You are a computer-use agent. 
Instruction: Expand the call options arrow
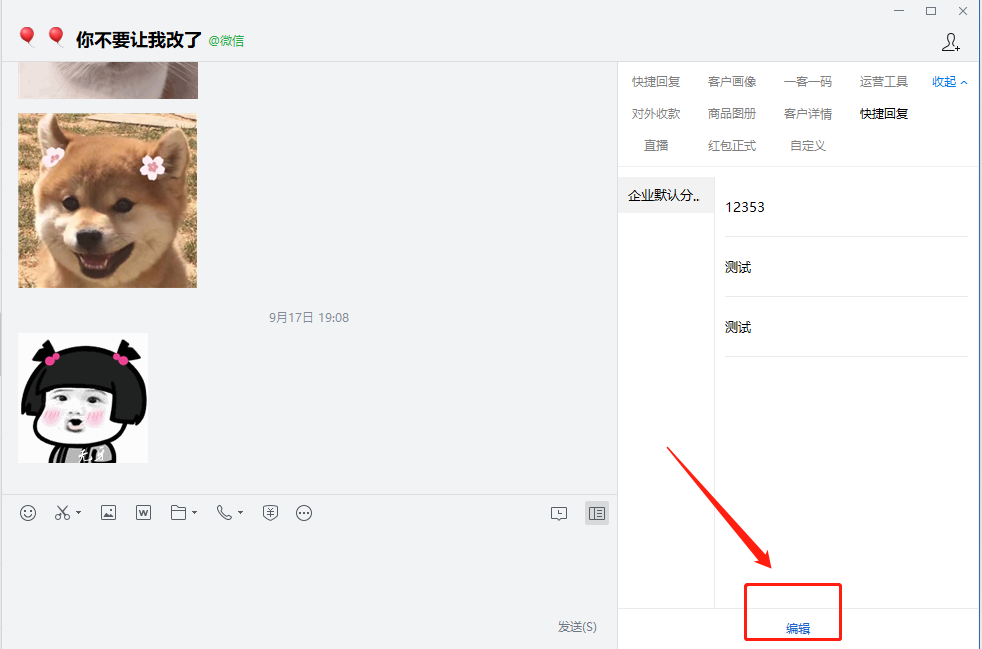click(240, 512)
